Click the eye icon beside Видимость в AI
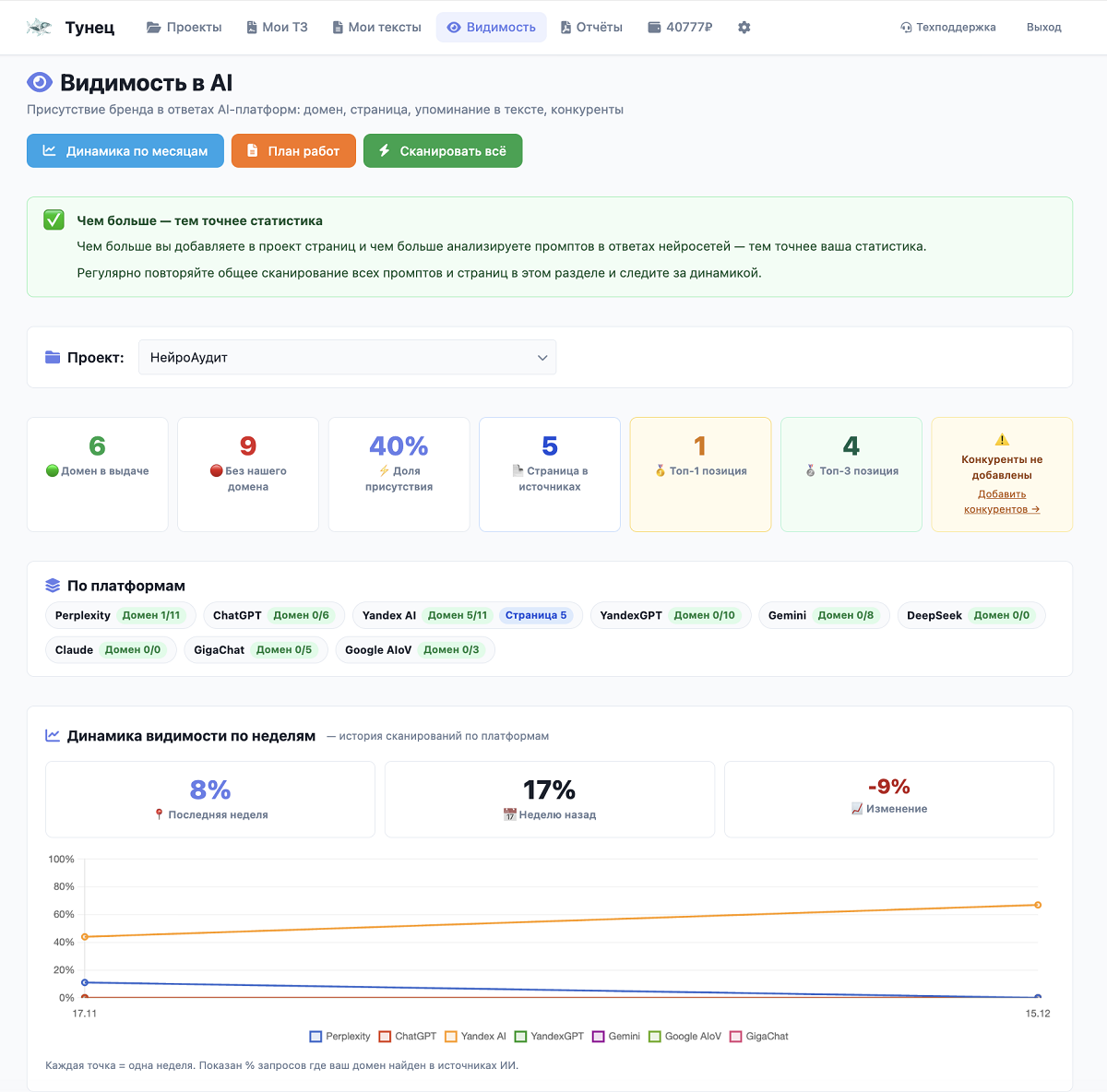The image size is (1107, 1092). click(x=40, y=83)
